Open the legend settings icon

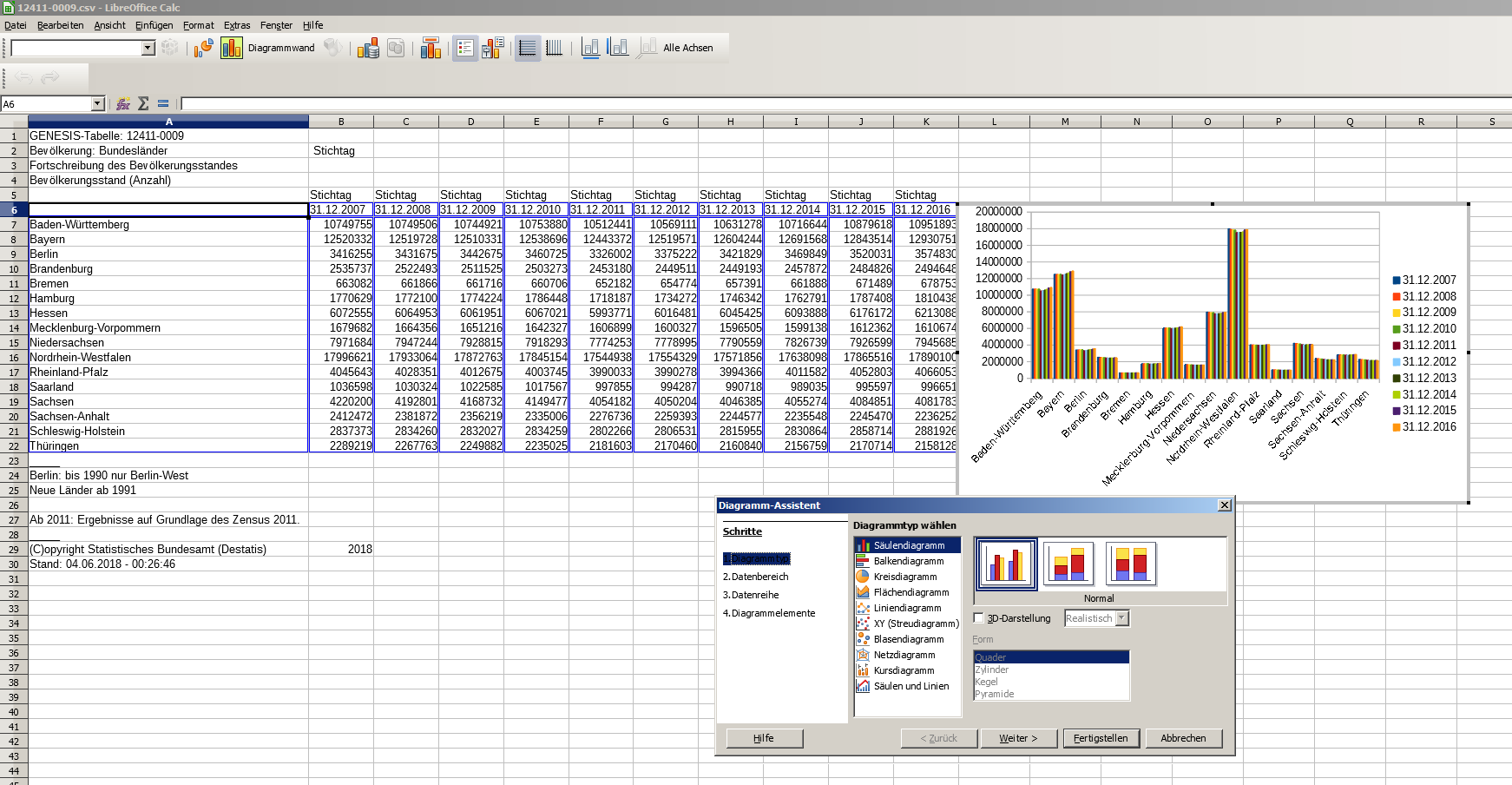(x=492, y=48)
